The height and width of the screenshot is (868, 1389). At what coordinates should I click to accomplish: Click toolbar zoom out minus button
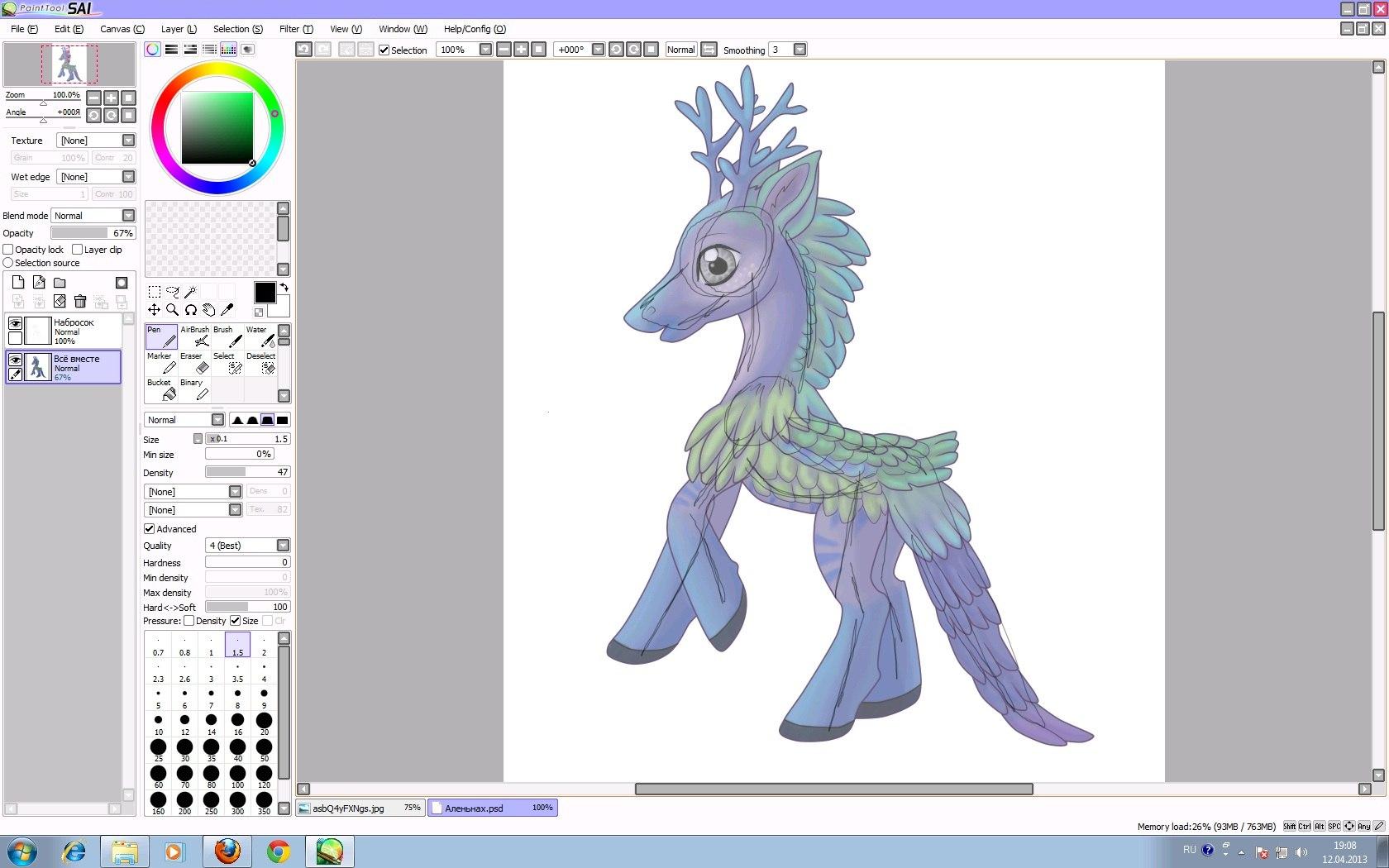pyautogui.click(x=504, y=50)
